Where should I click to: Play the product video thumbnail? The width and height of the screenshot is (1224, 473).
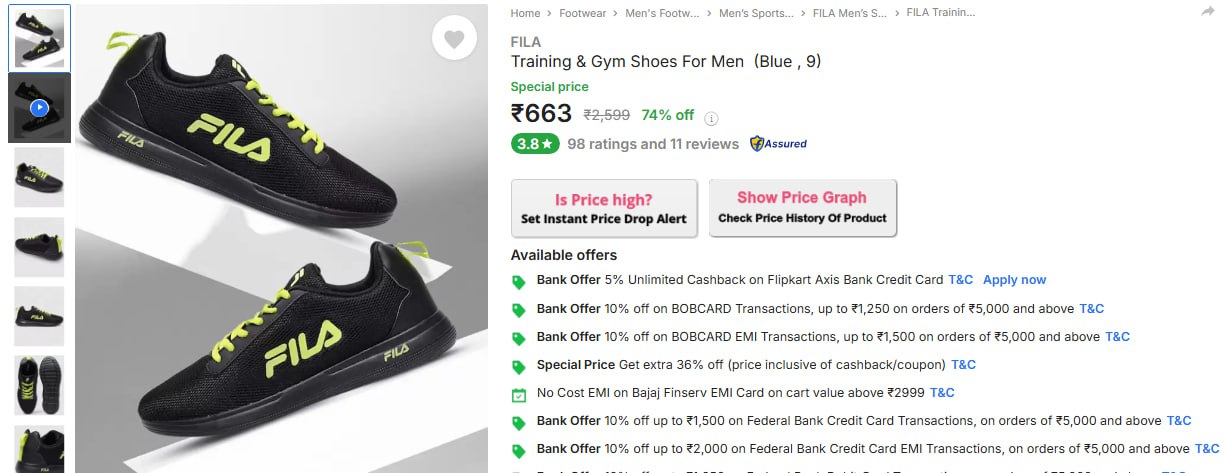[39, 107]
